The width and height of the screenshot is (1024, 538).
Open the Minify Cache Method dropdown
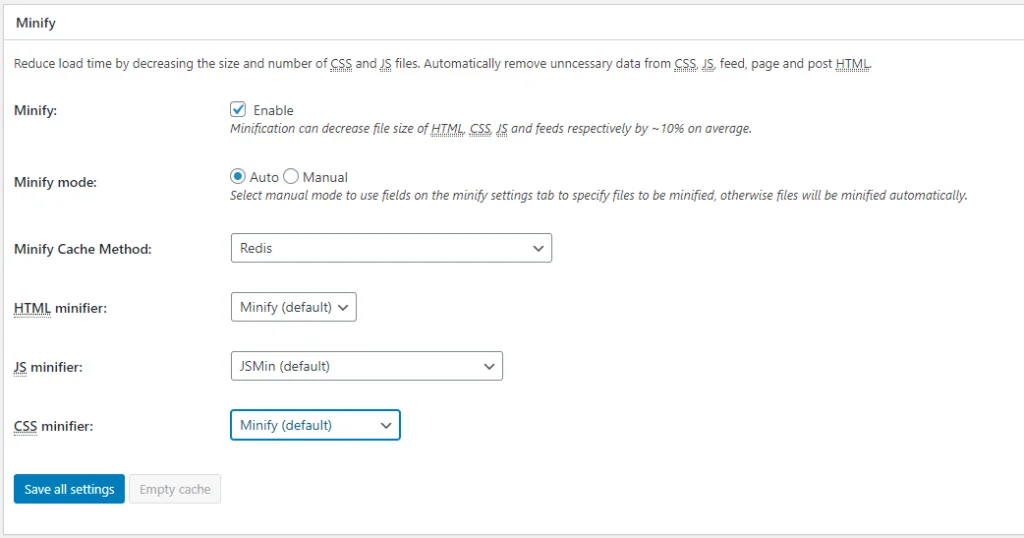point(391,248)
